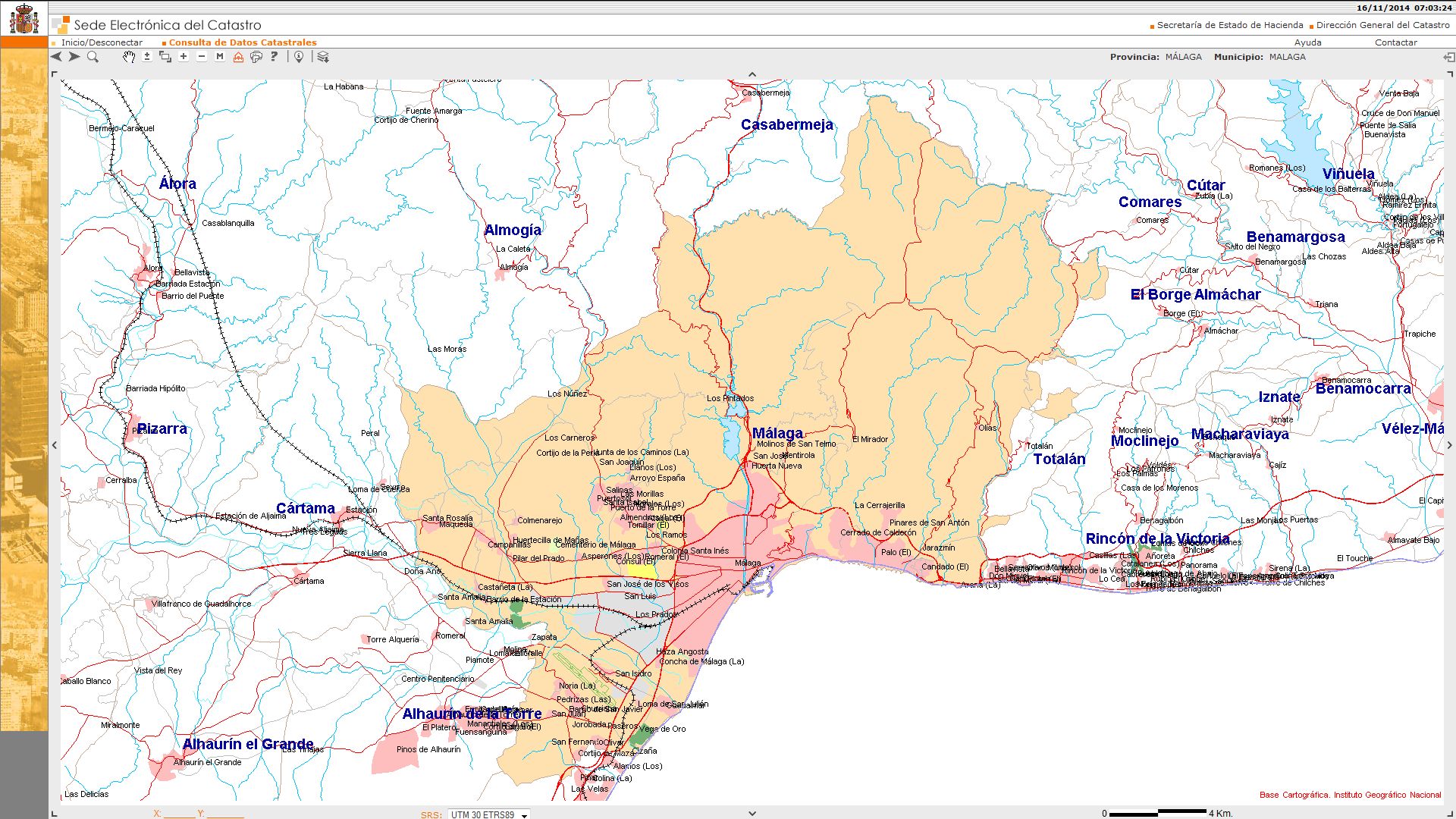Select the zoom-to-window rectangle tool
1456x819 pixels.
coord(165,57)
